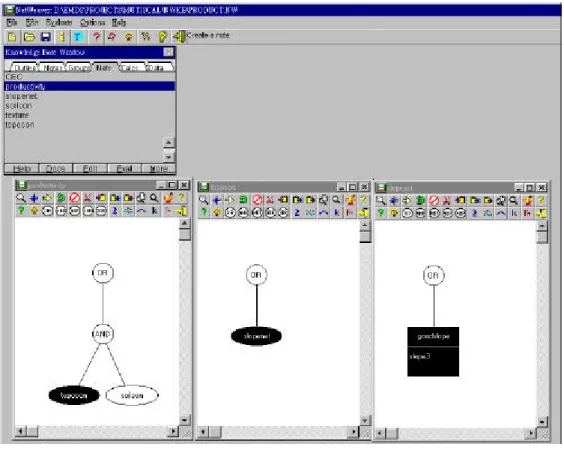564x450 pixels.
Task: Open the Options menu
Action: (92, 23)
